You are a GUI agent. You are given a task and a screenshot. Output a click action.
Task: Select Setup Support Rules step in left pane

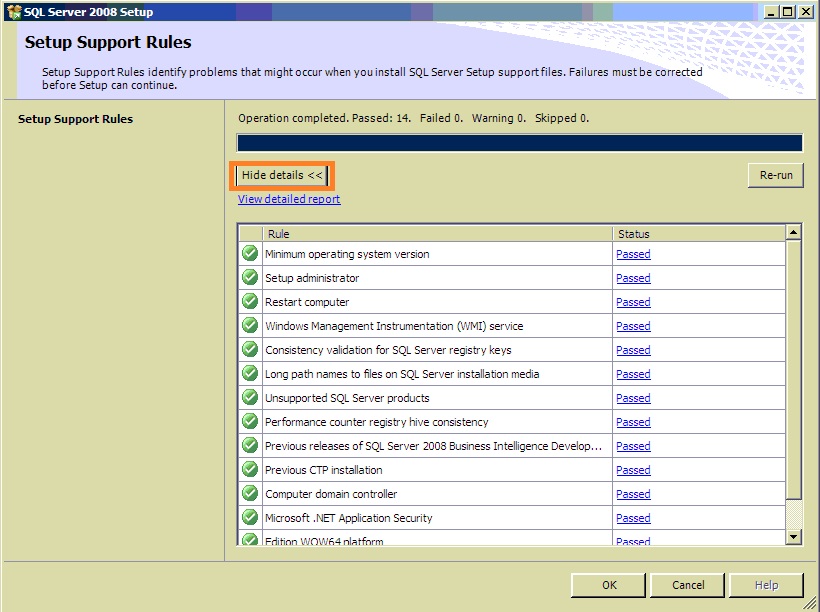coord(75,119)
